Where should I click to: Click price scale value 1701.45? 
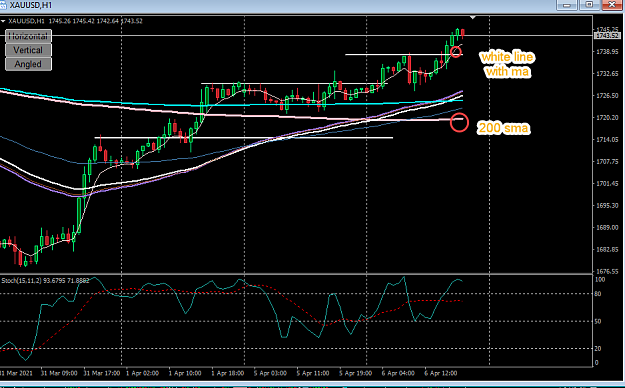click(x=606, y=183)
